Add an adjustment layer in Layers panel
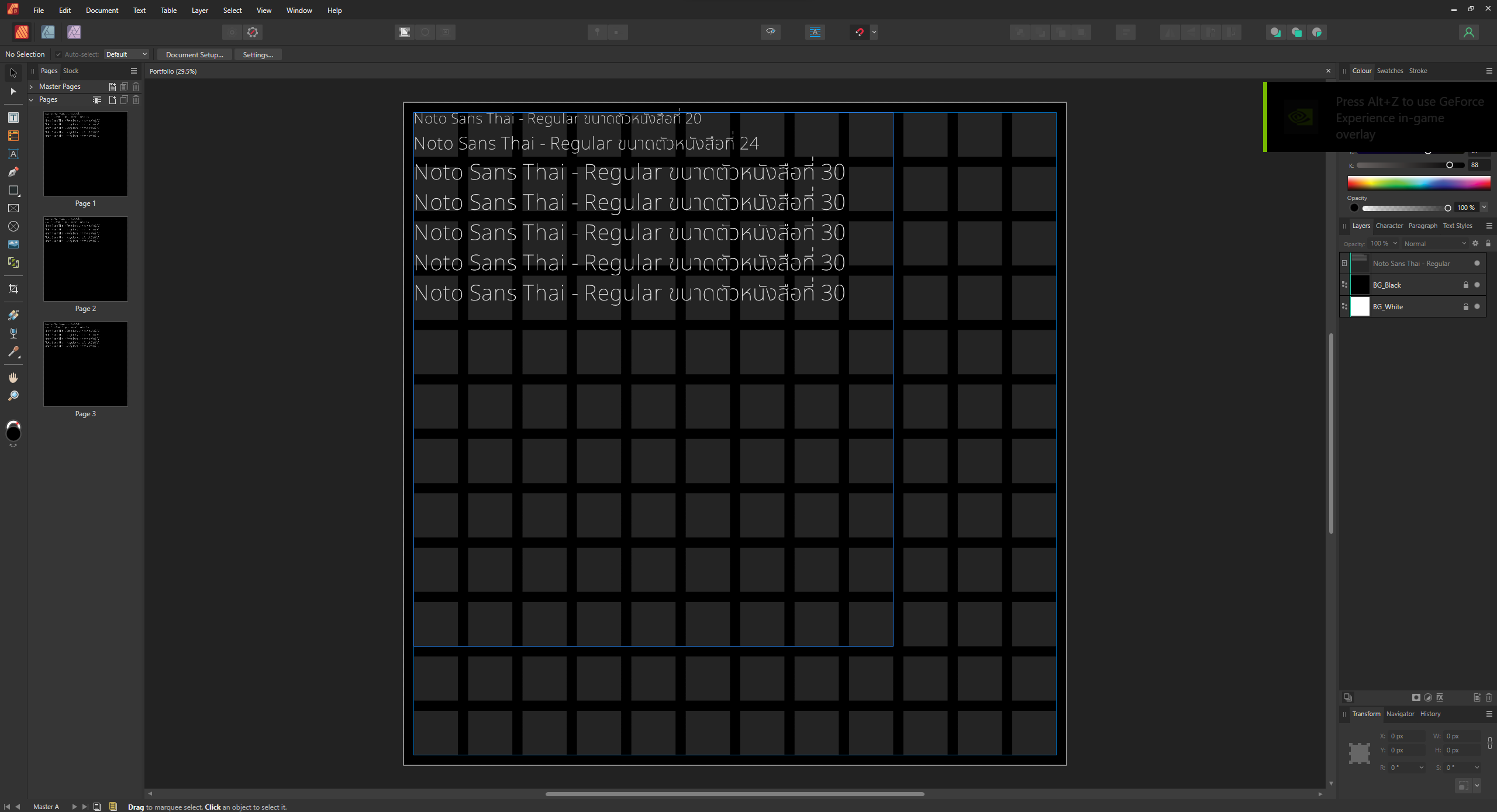 [1428, 697]
